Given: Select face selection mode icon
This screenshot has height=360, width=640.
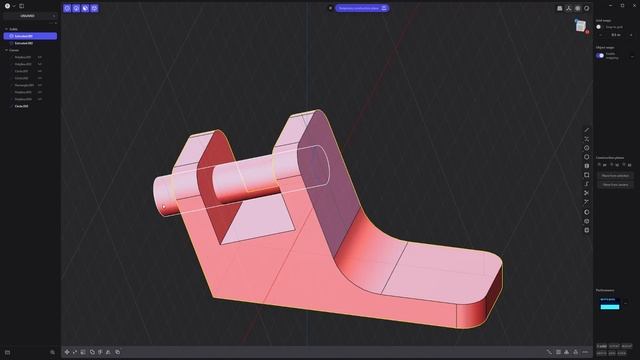Looking at the screenshot, I should tap(85, 8).
